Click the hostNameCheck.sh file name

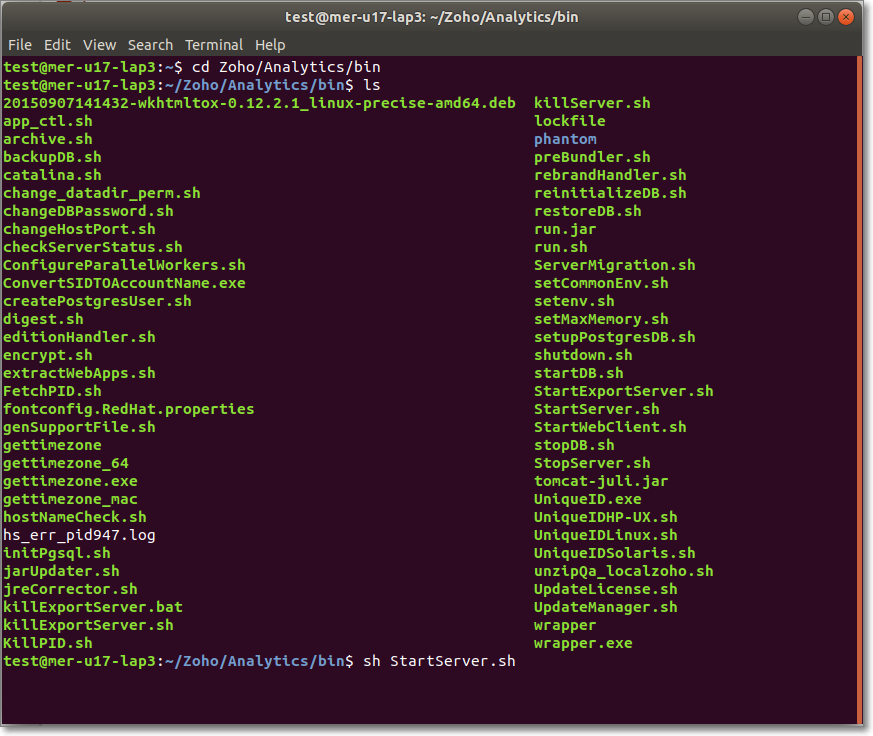(x=75, y=517)
